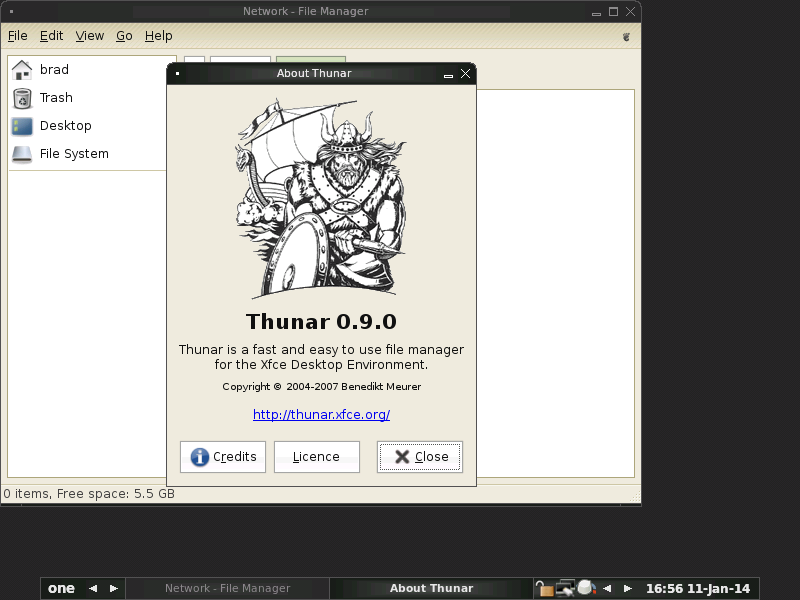The height and width of the screenshot is (600, 800).
Task: Close About Thunar via titlebar X
Action: [x=465, y=73]
